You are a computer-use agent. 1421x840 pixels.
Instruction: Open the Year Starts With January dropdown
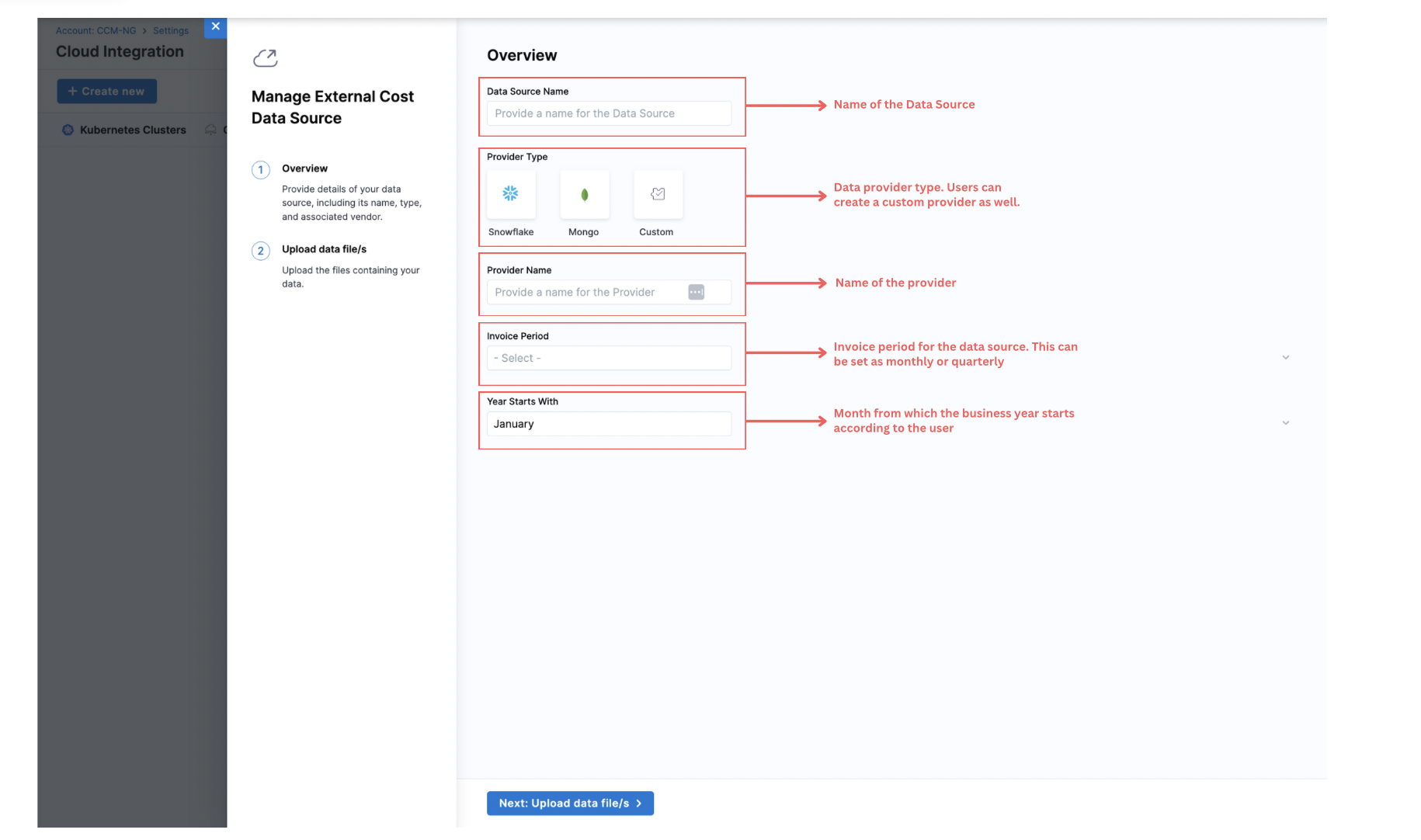[x=608, y=424]
